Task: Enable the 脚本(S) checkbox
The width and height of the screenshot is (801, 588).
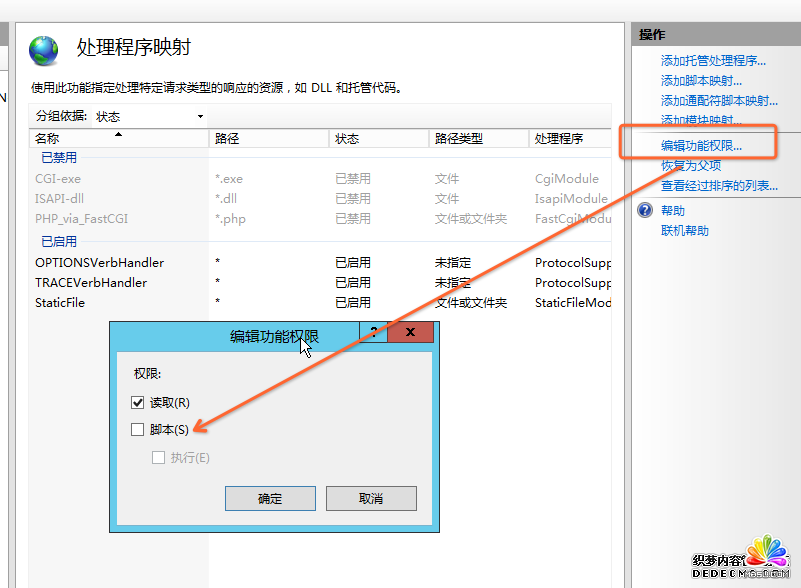Action: (138, 430)
